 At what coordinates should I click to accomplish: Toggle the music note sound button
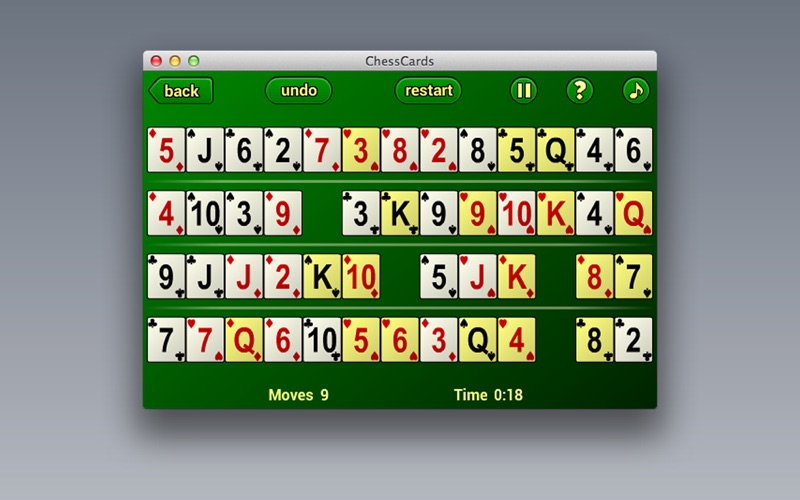pos(636,90)
